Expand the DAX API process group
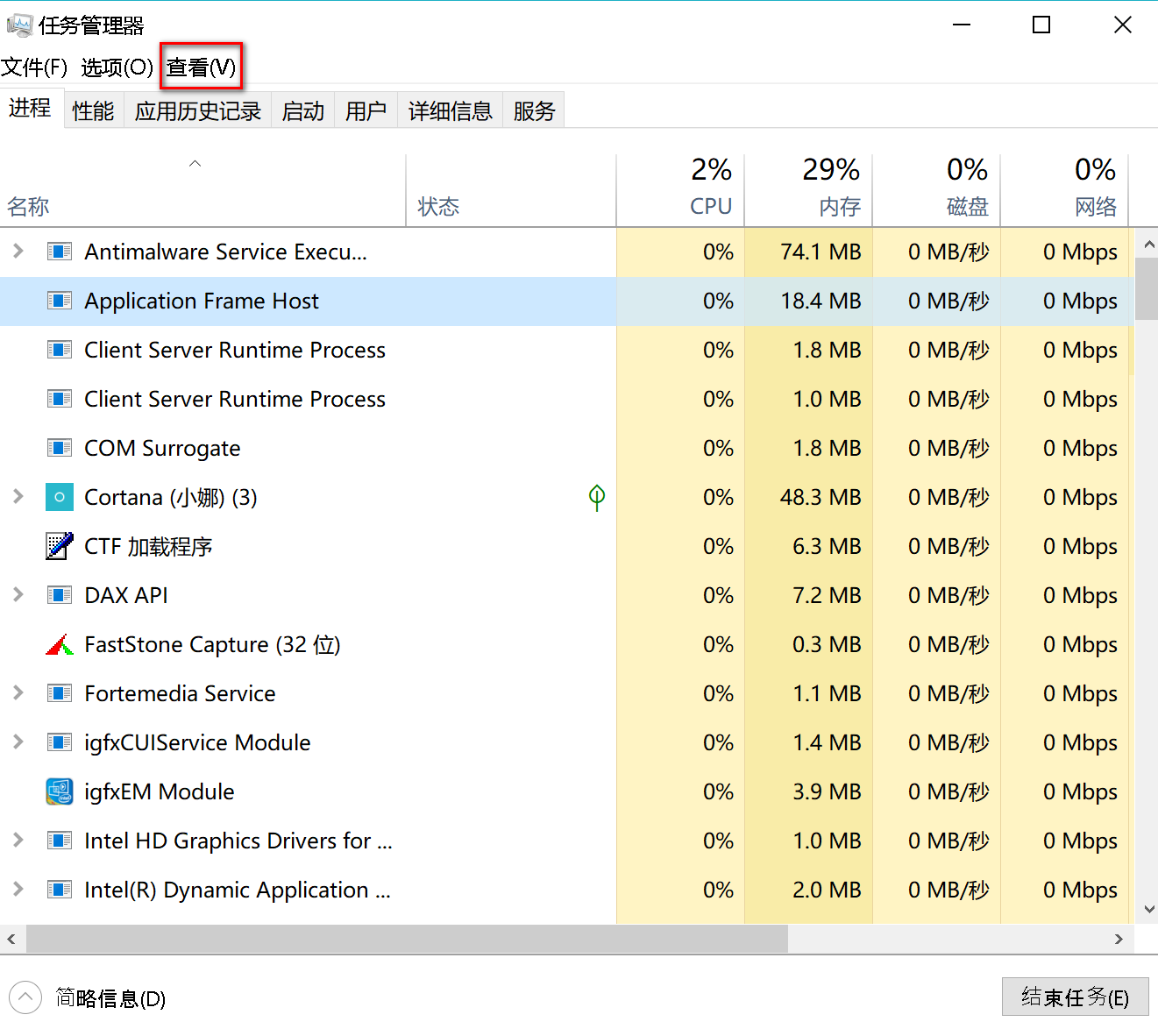Screen dimensions: 1158x1036 18,595
